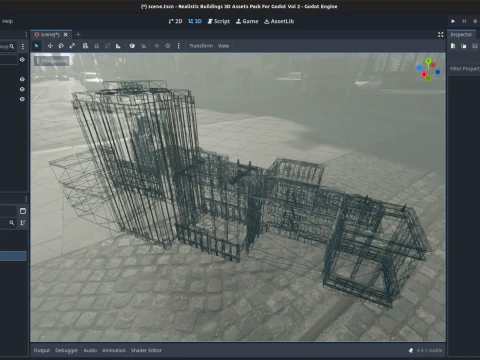Toggle distraction-free mode expand icon
Screen dimensions: 480x360
point(441,35)
